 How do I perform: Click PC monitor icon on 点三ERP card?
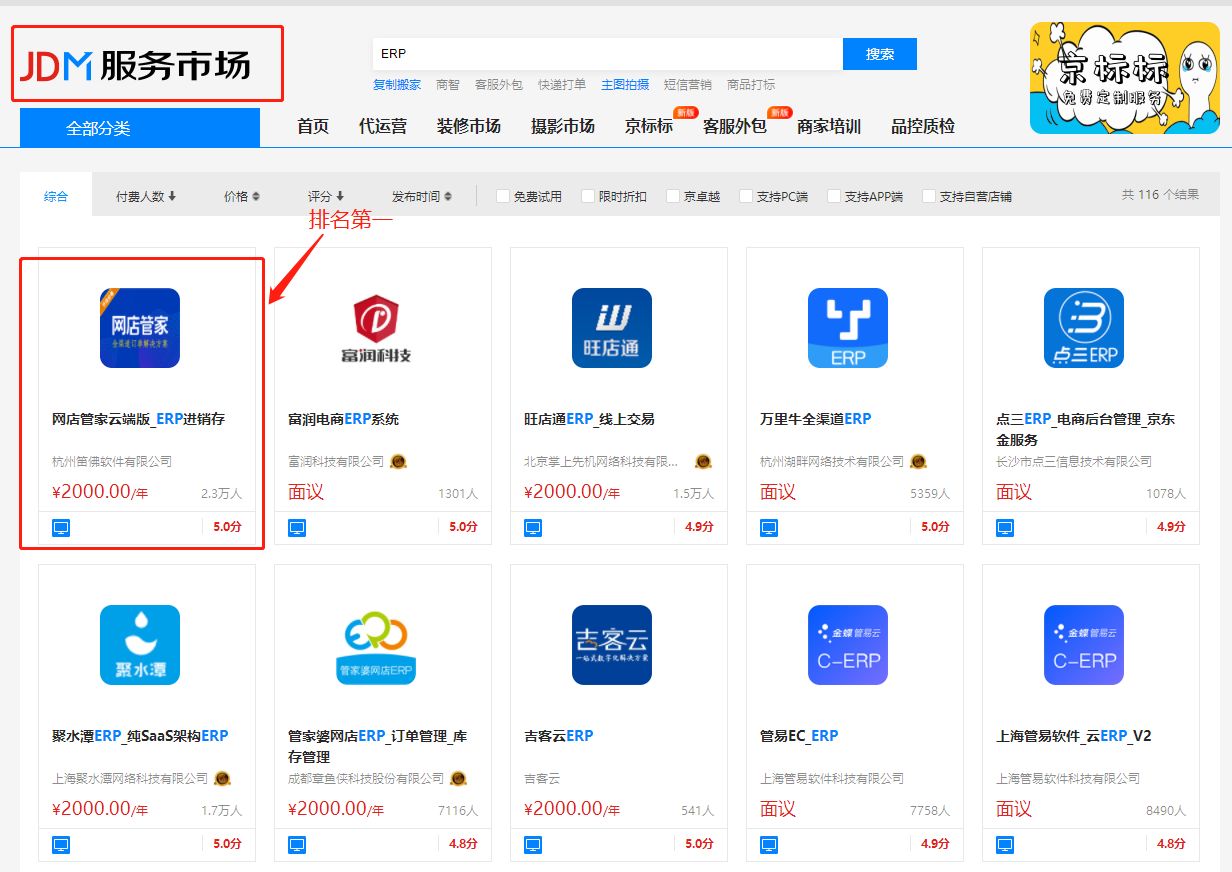(x=1005, y=527)
